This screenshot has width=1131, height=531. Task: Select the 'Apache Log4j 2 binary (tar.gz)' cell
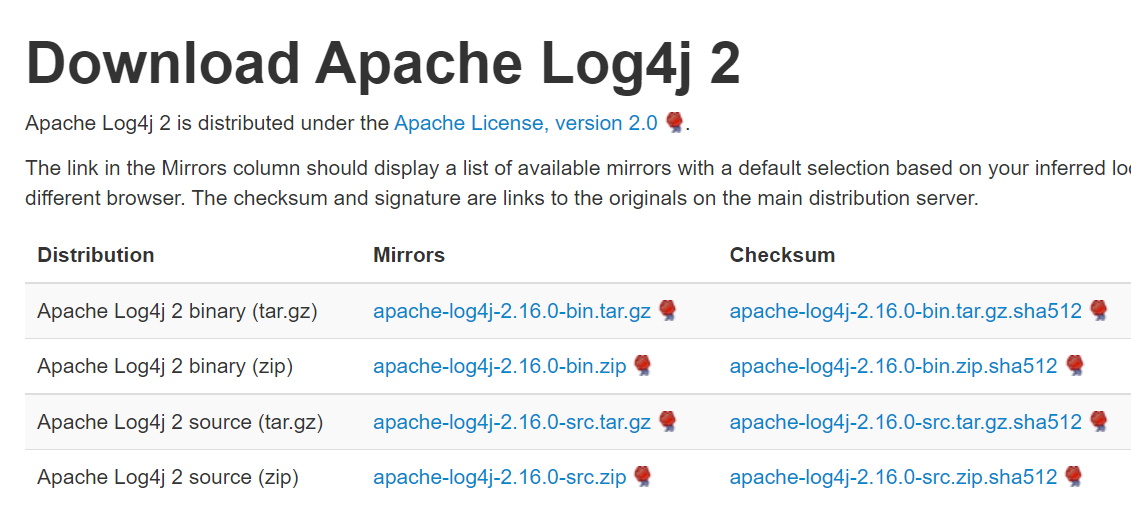point(177,311)
